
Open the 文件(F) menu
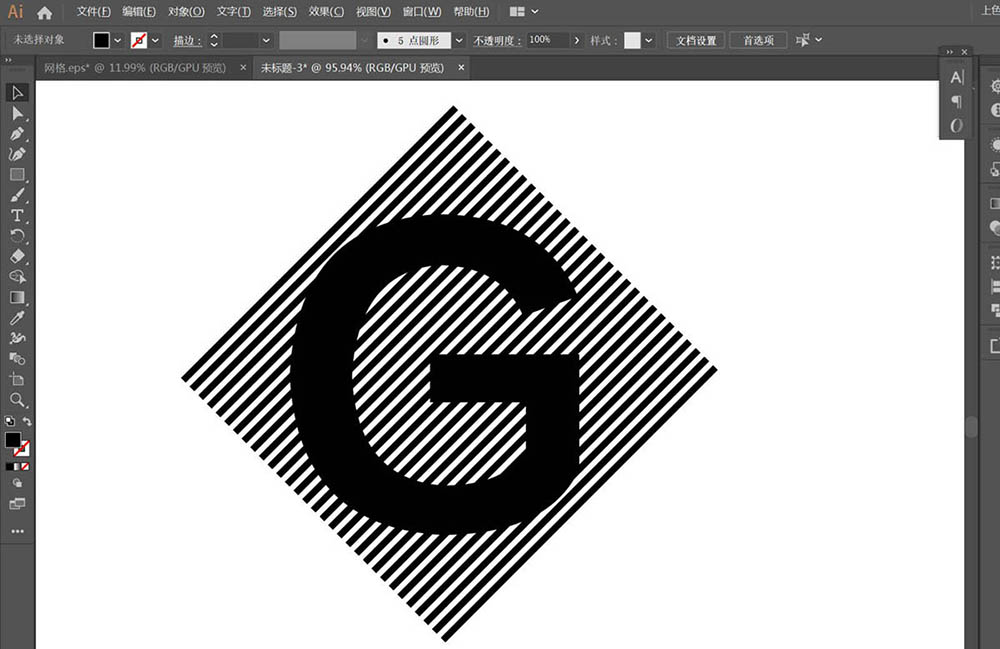(x=94, y=11)
